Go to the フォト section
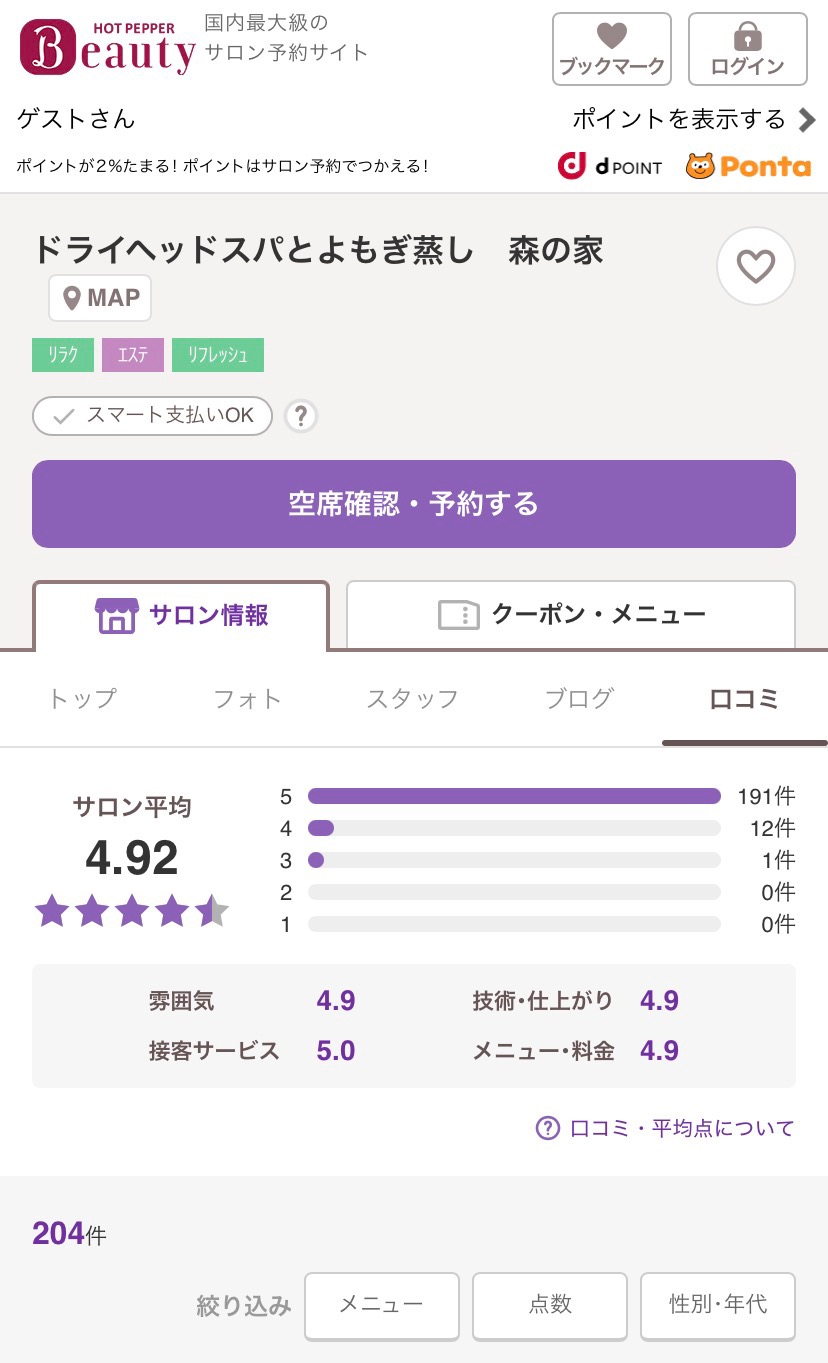 pos(247,699)
